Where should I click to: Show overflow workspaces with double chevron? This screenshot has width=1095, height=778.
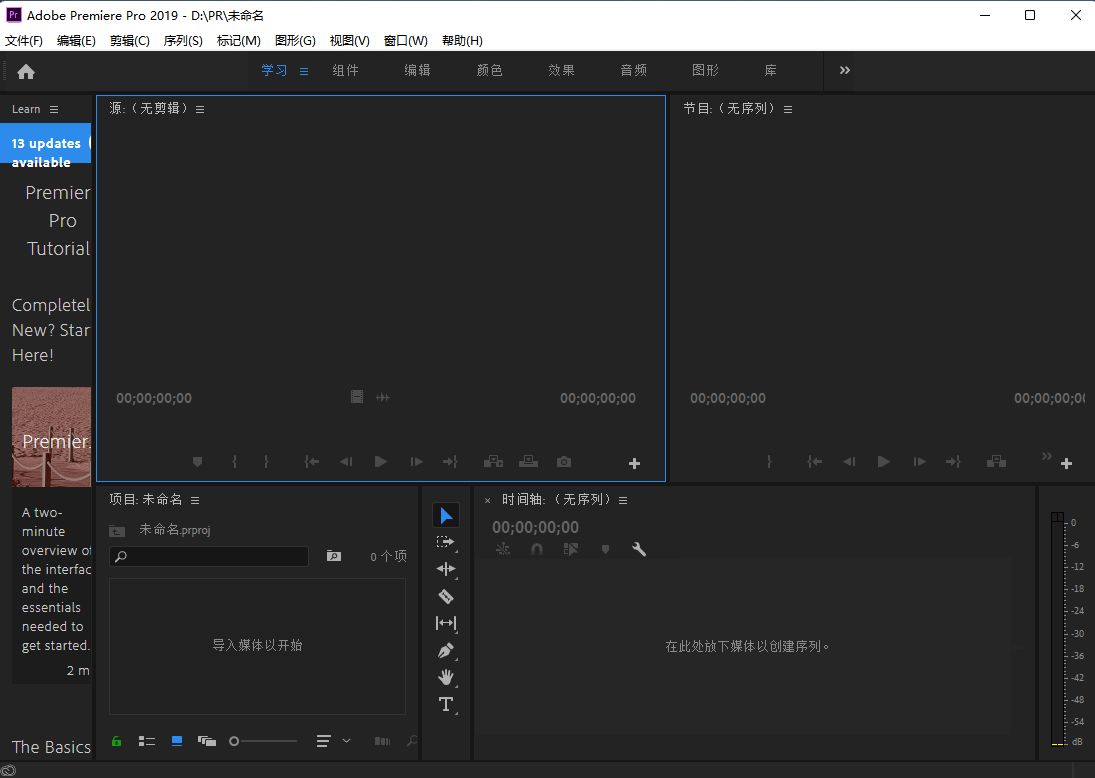pos(845,71)
